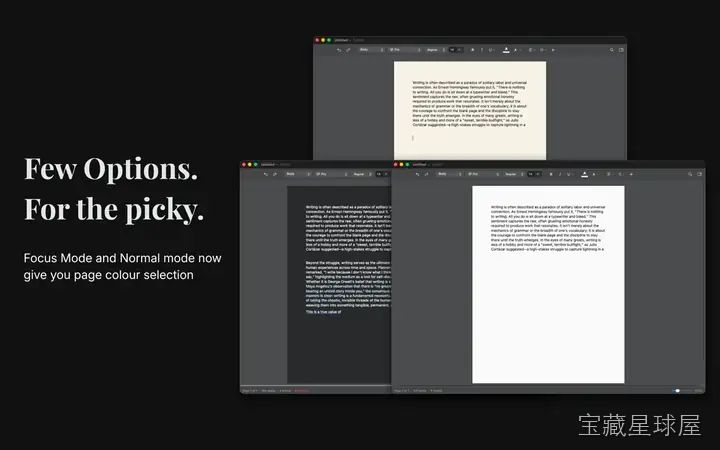Open text color A in top window
Image resolution: width=720 pixels, height=450 pixels.
tap(515, 50)
